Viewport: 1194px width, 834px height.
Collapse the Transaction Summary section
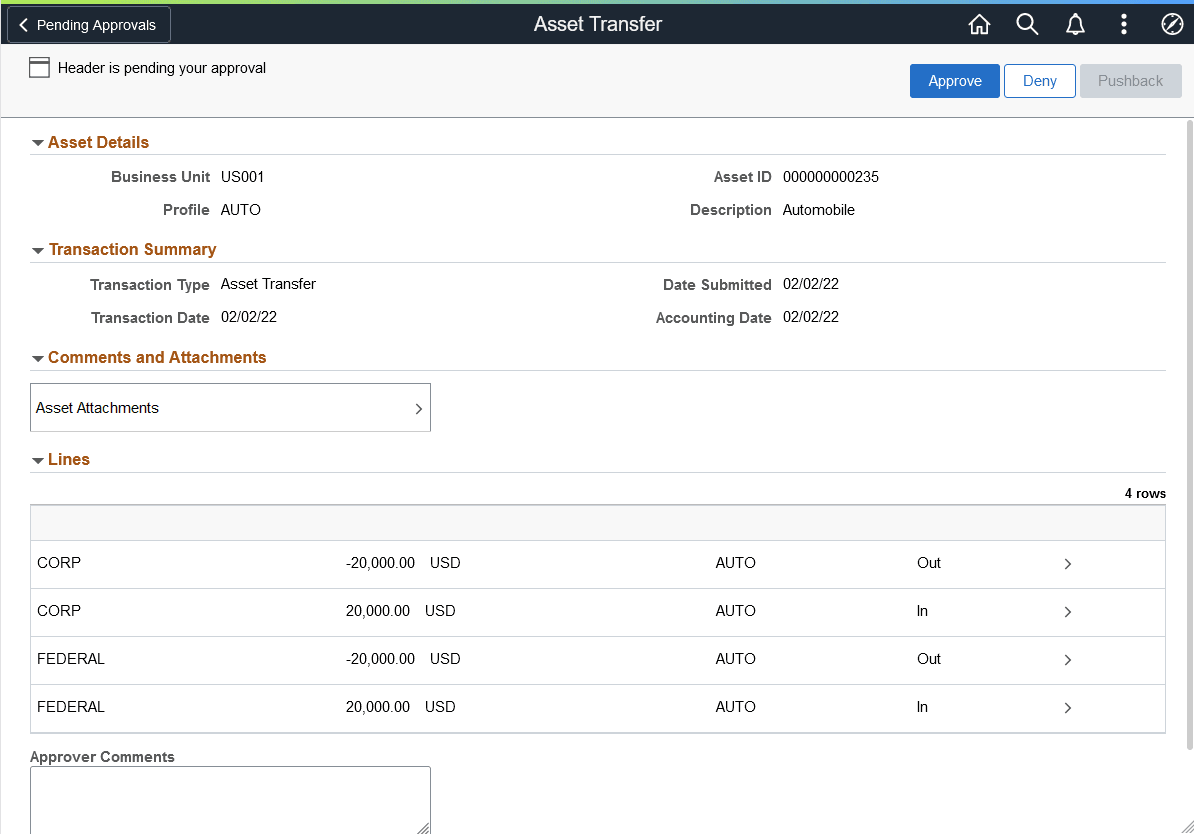[38, 249]
